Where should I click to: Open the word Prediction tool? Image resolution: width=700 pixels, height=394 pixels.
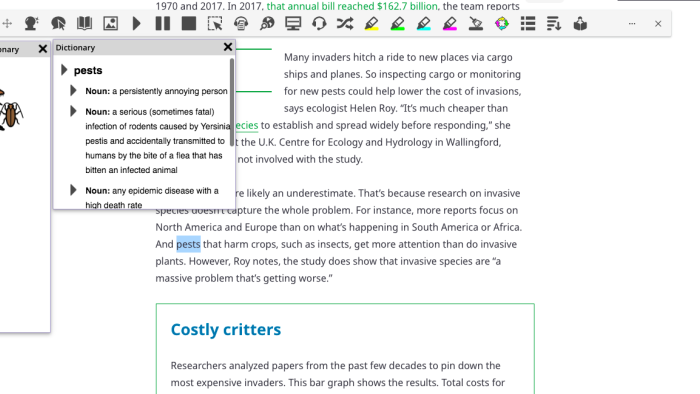31,24
